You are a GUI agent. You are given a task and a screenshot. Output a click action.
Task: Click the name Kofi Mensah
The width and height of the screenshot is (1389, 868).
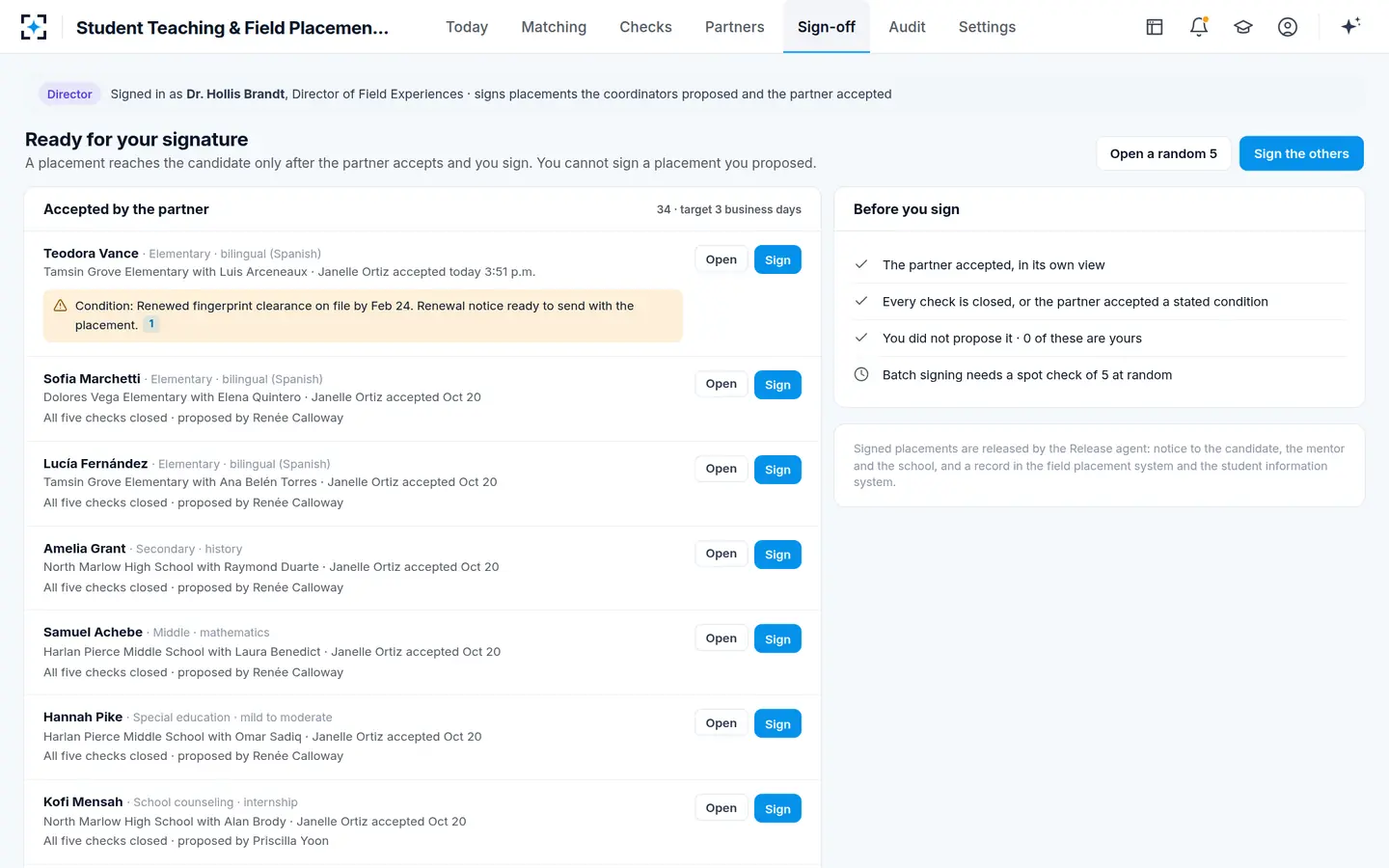(83, 802)
